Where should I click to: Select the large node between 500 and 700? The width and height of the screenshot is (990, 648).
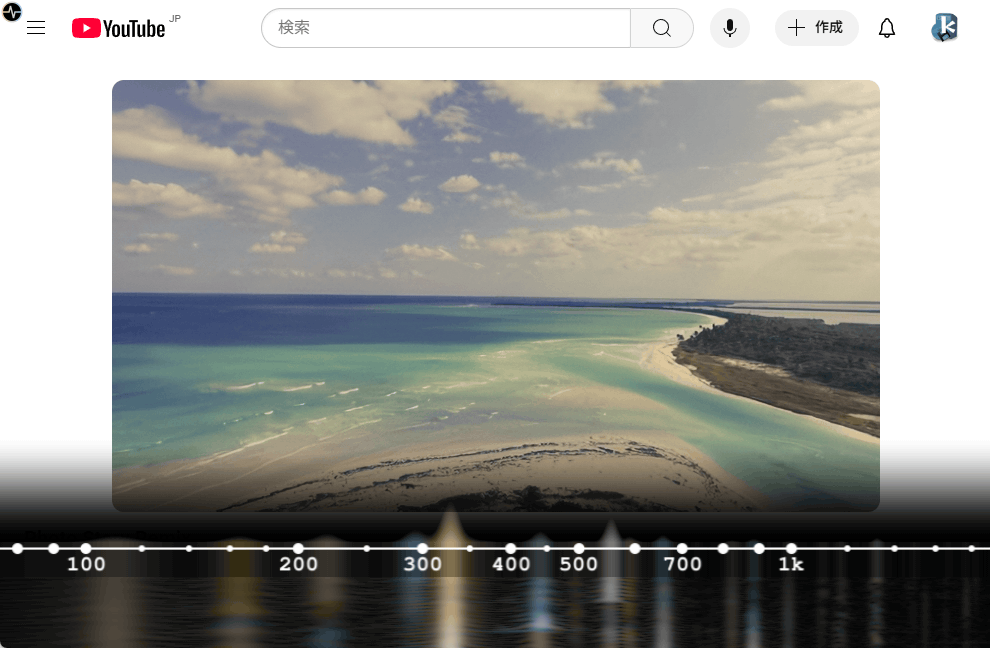(635, 548)
